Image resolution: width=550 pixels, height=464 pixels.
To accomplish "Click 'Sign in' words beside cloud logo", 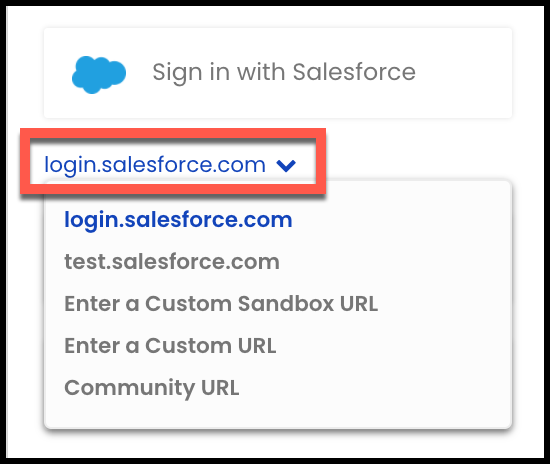I will [191, 73].
